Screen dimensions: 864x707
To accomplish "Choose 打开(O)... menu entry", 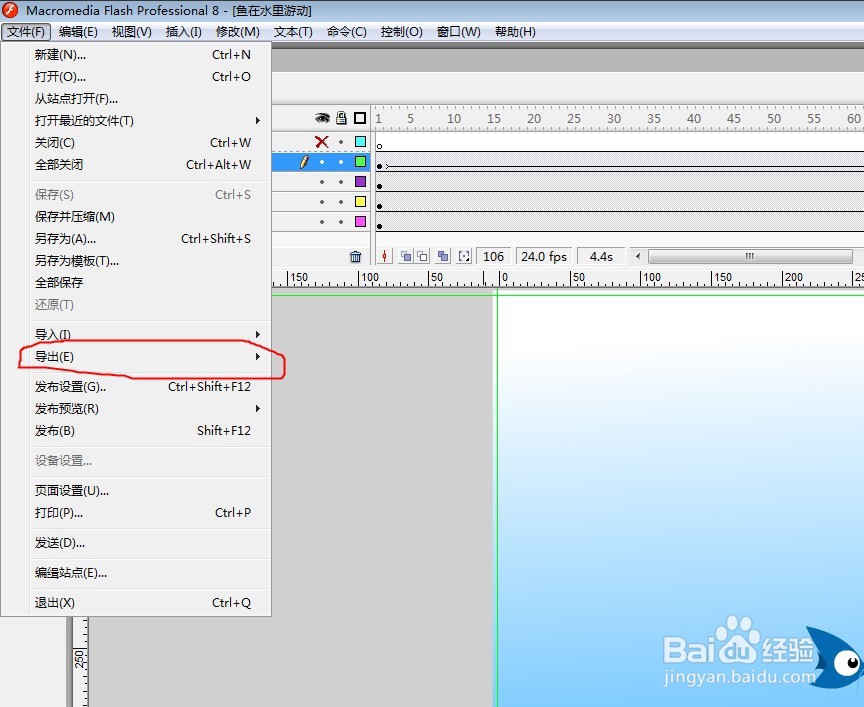I will click(149, 77).
